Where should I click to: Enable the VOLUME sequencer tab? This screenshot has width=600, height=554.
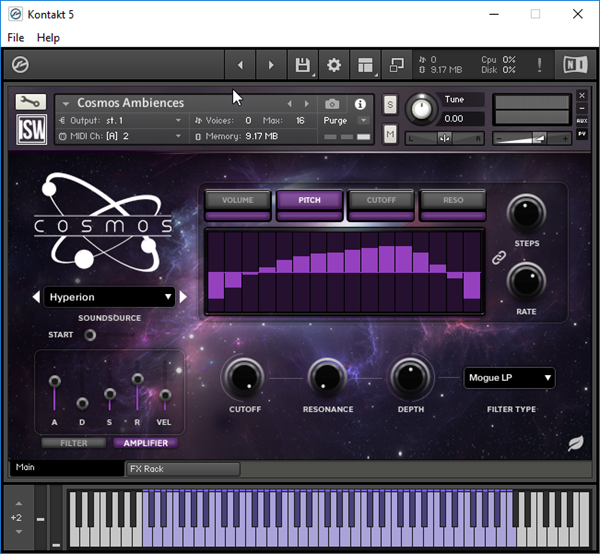[238, 200]
